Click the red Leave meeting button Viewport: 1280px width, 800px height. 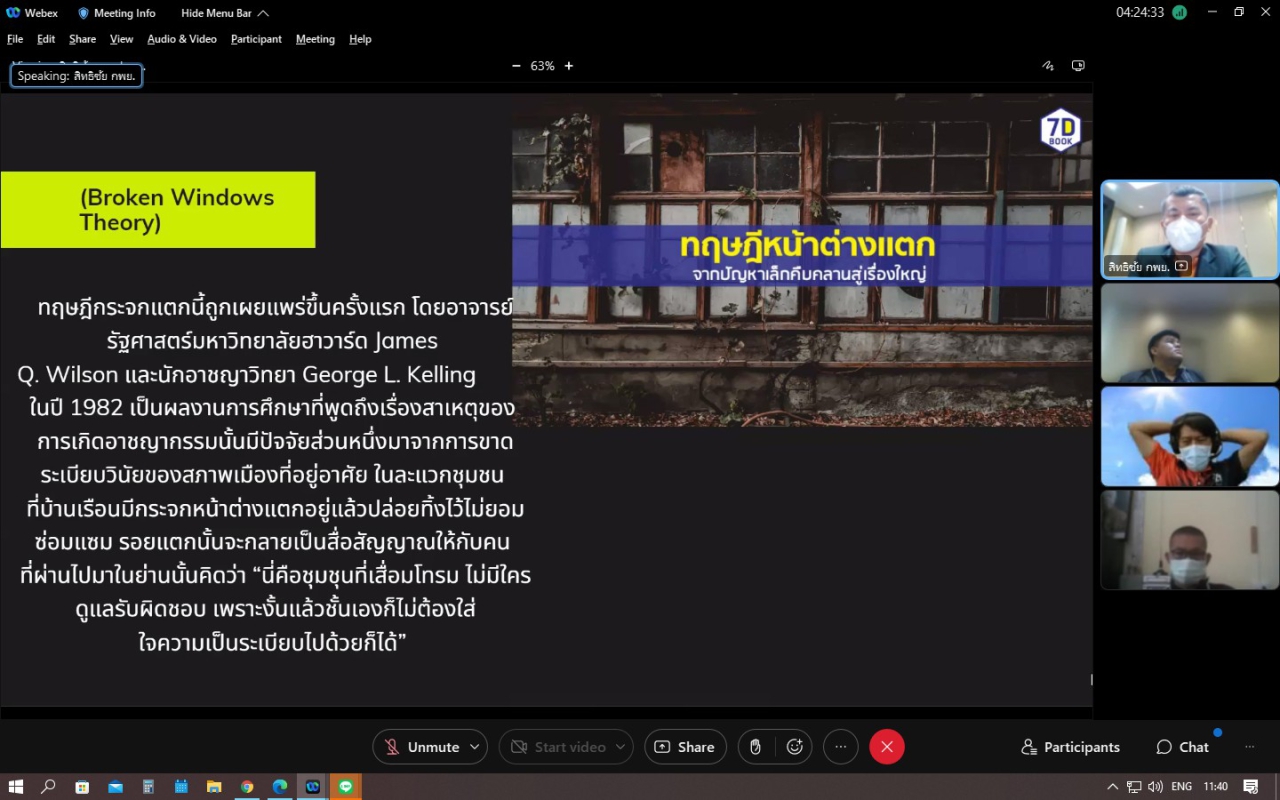point(887,747)
